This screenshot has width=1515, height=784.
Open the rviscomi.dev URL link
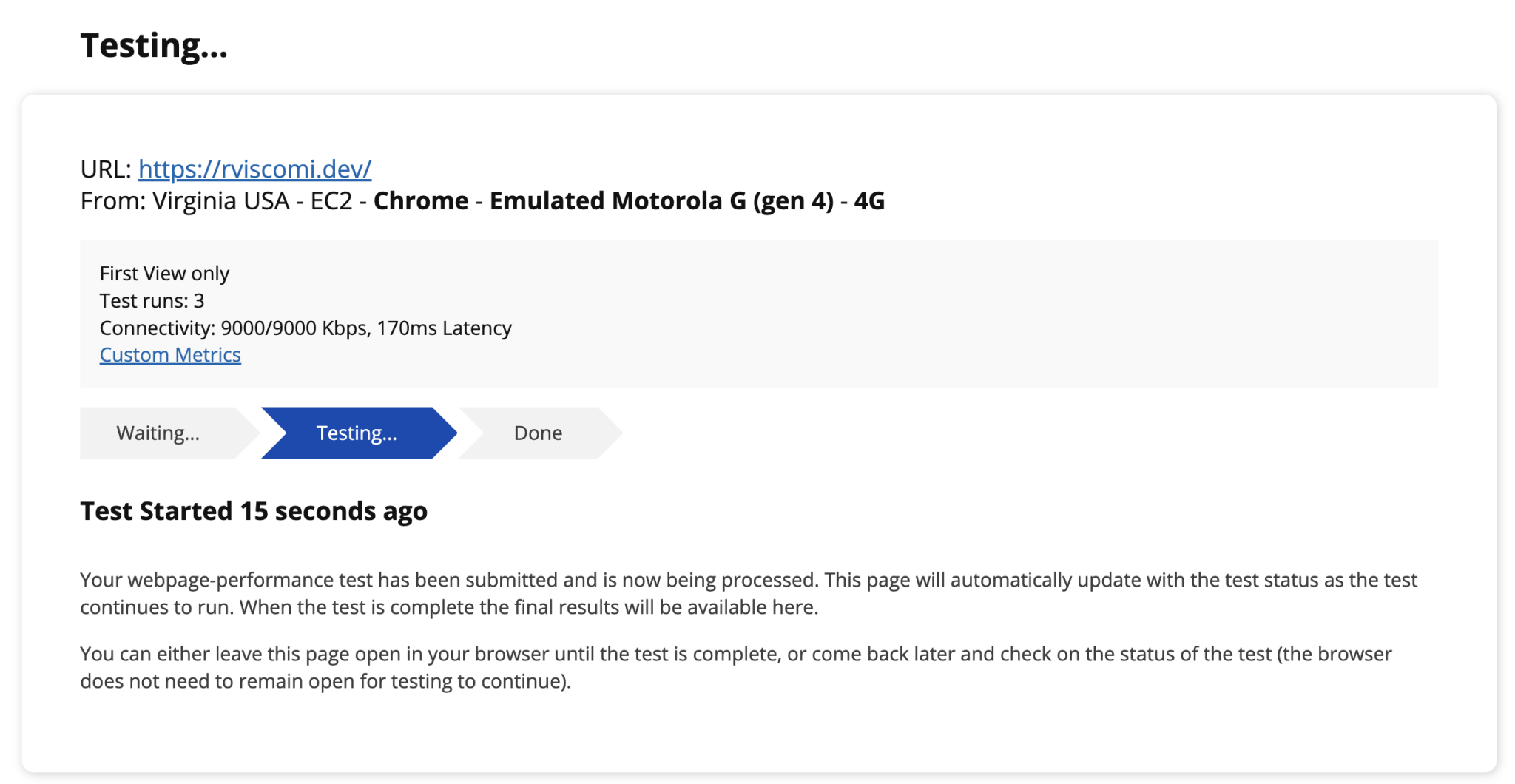coord(254,169)
